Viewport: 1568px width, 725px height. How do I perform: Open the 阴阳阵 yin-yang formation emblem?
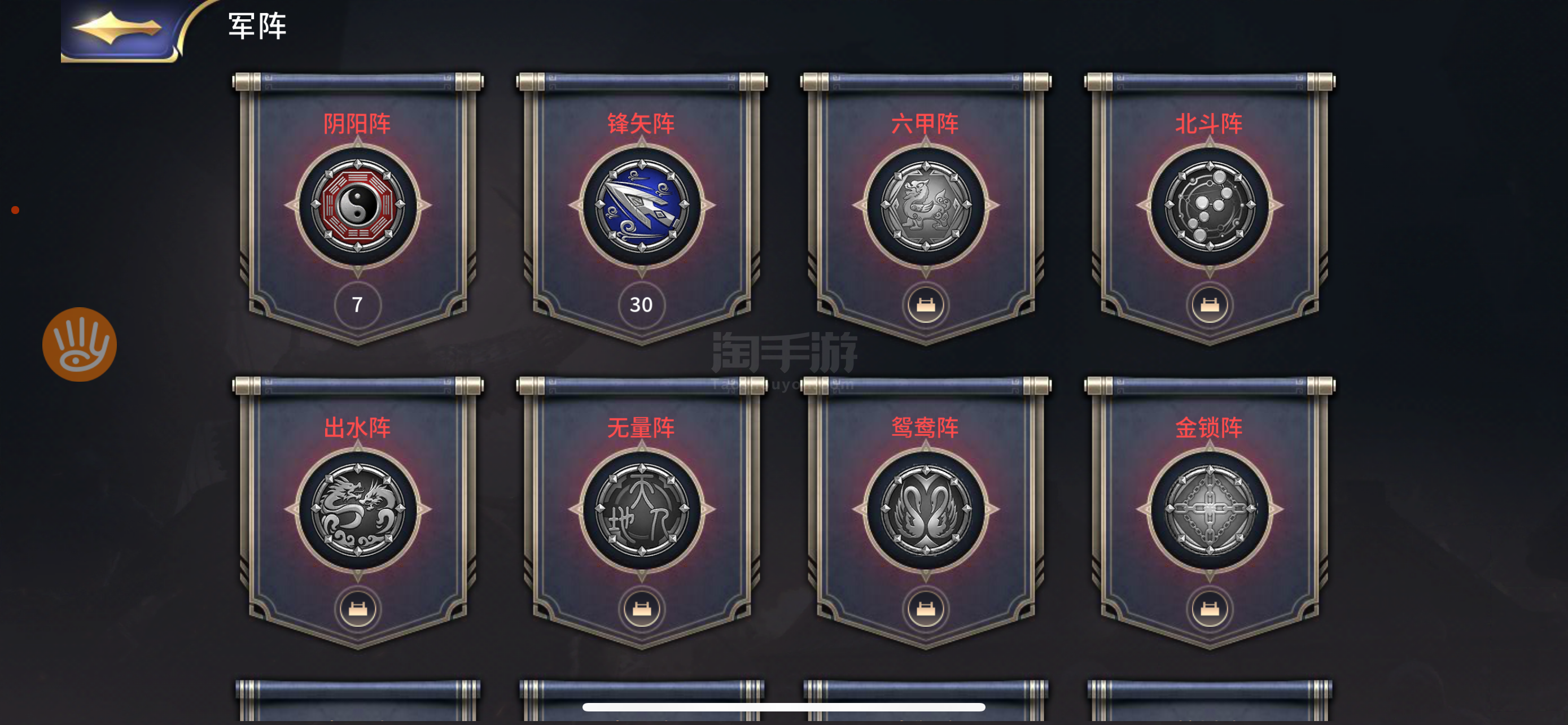pyautogui.click(x=358, y=204)
